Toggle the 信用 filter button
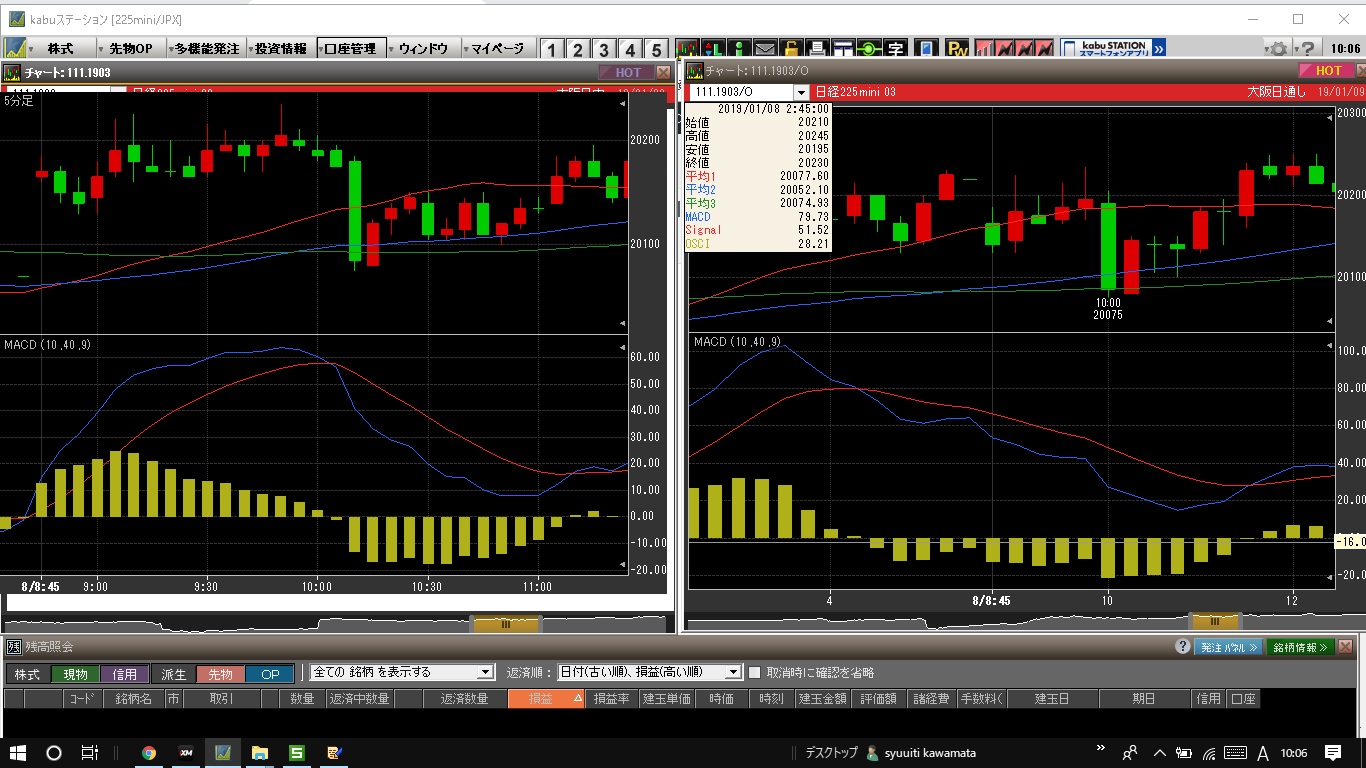1366x768 pixels. click(125, 674)
